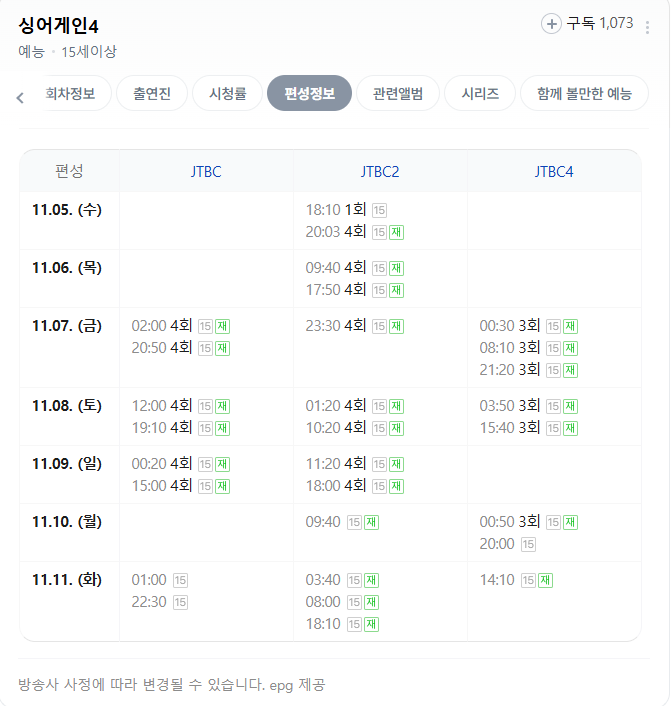
Task: Show 함께 볼만한 예능 tab
Action: [x=584, y=94]
